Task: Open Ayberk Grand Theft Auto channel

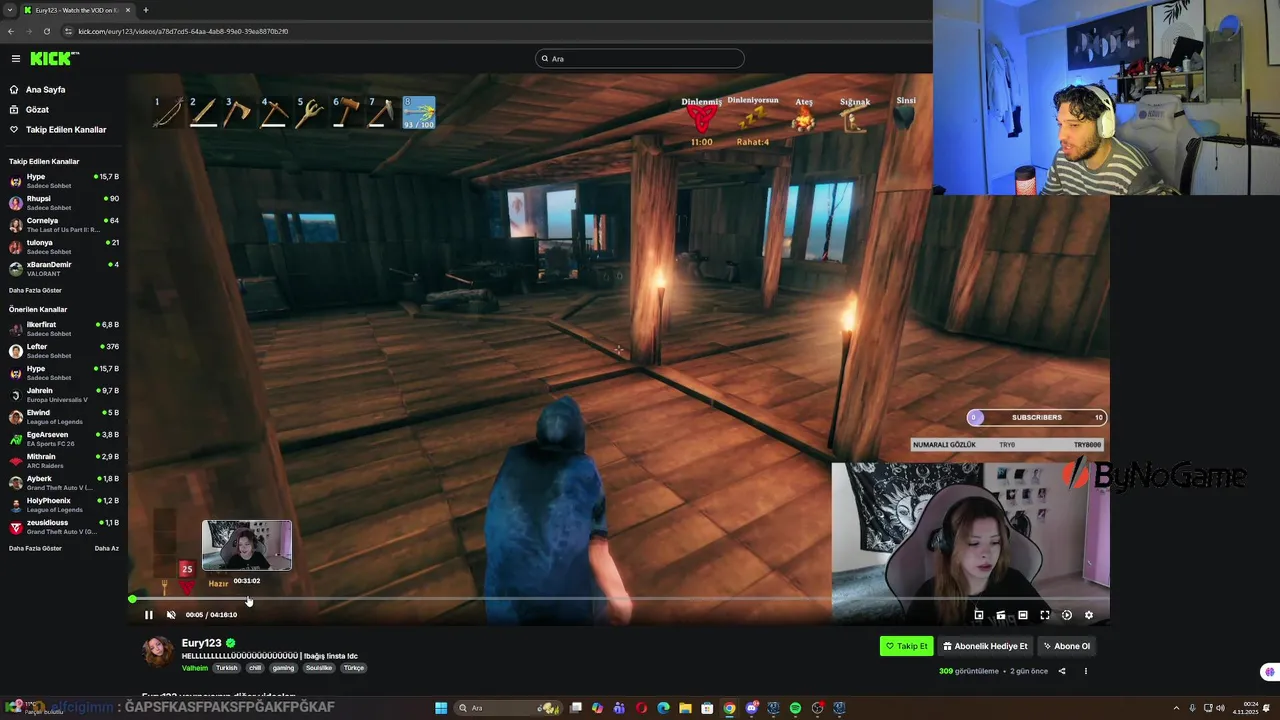Action: [64, 483]
